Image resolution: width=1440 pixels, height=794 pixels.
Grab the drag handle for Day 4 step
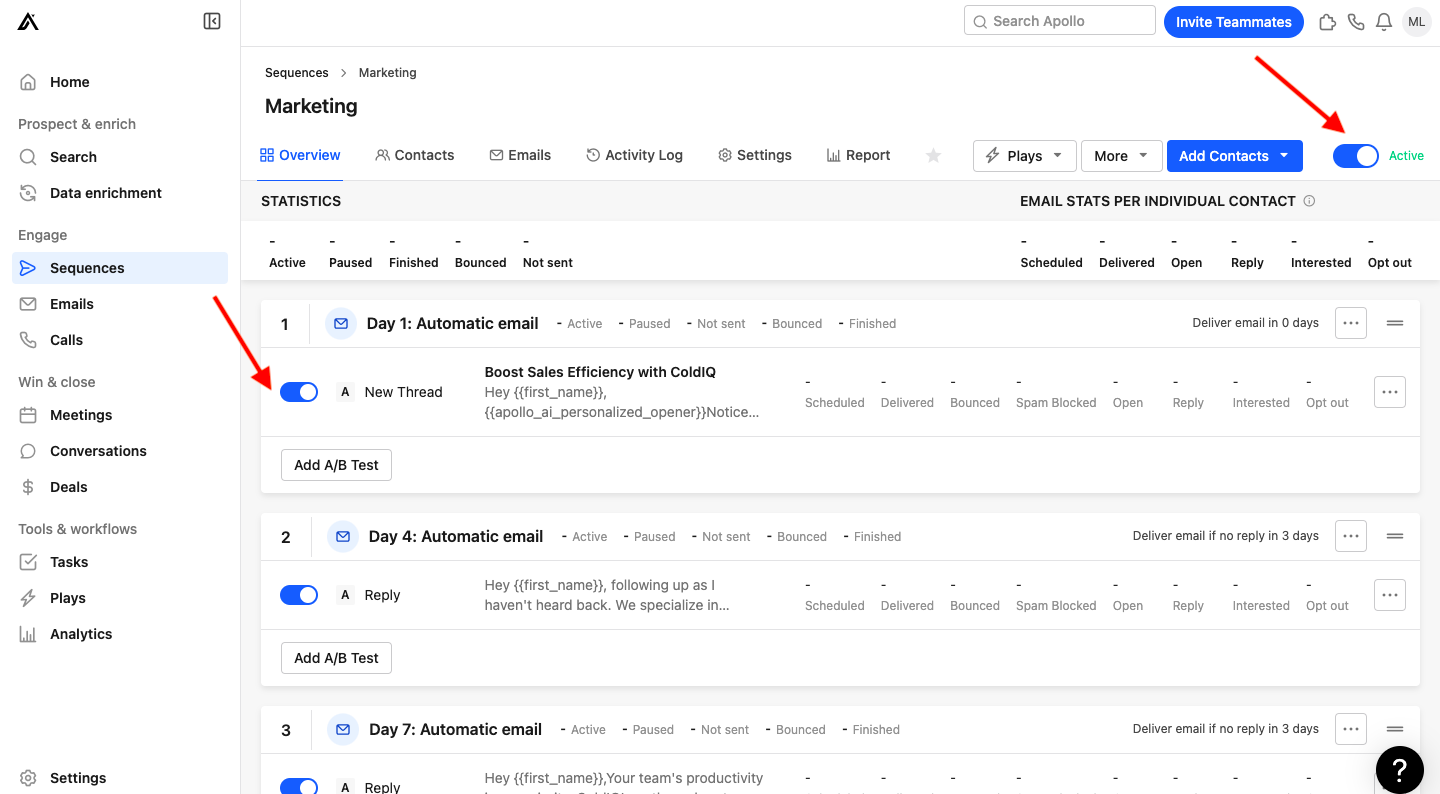click(x=1395, y=536)
